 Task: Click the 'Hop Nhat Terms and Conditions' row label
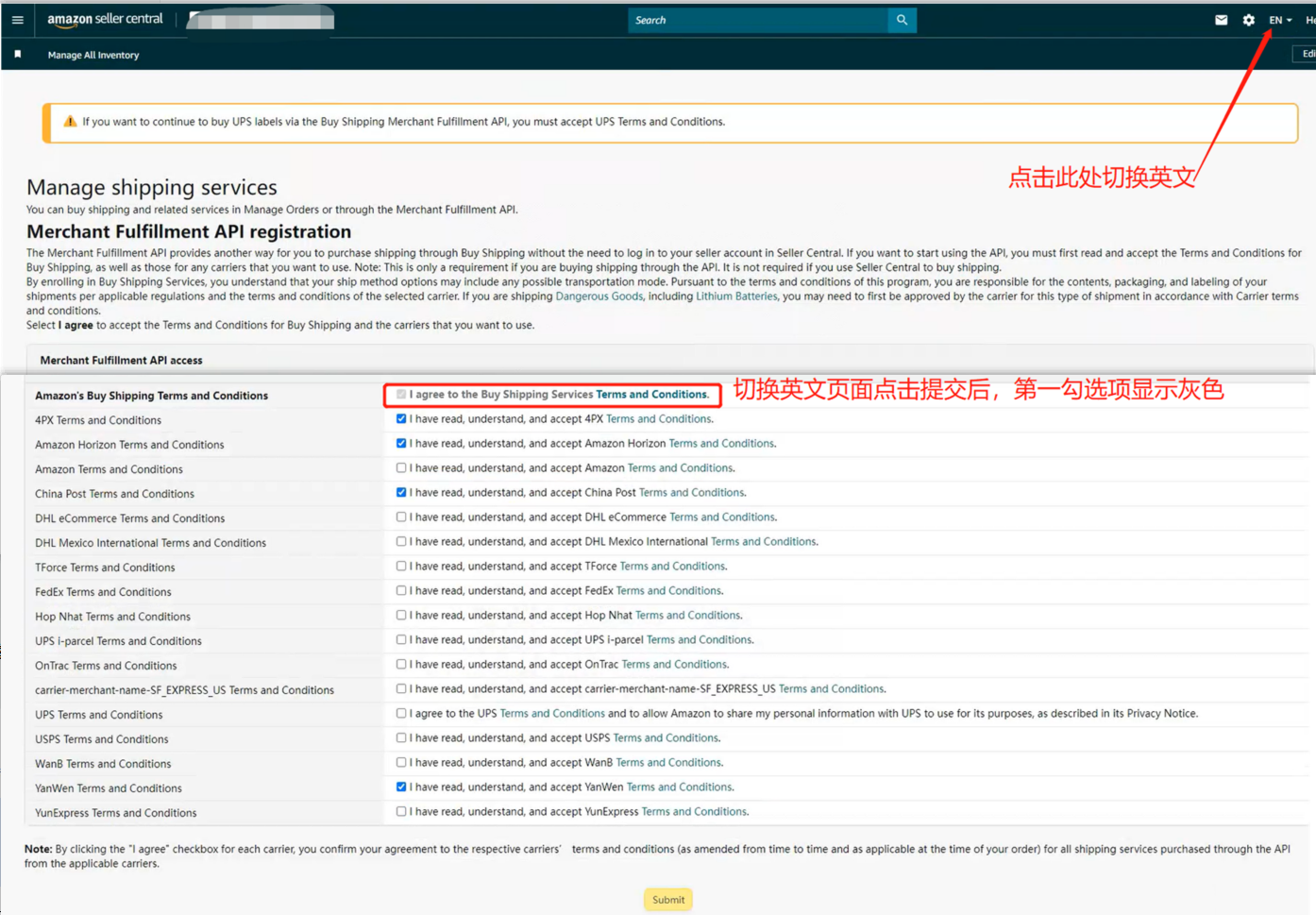112,617
